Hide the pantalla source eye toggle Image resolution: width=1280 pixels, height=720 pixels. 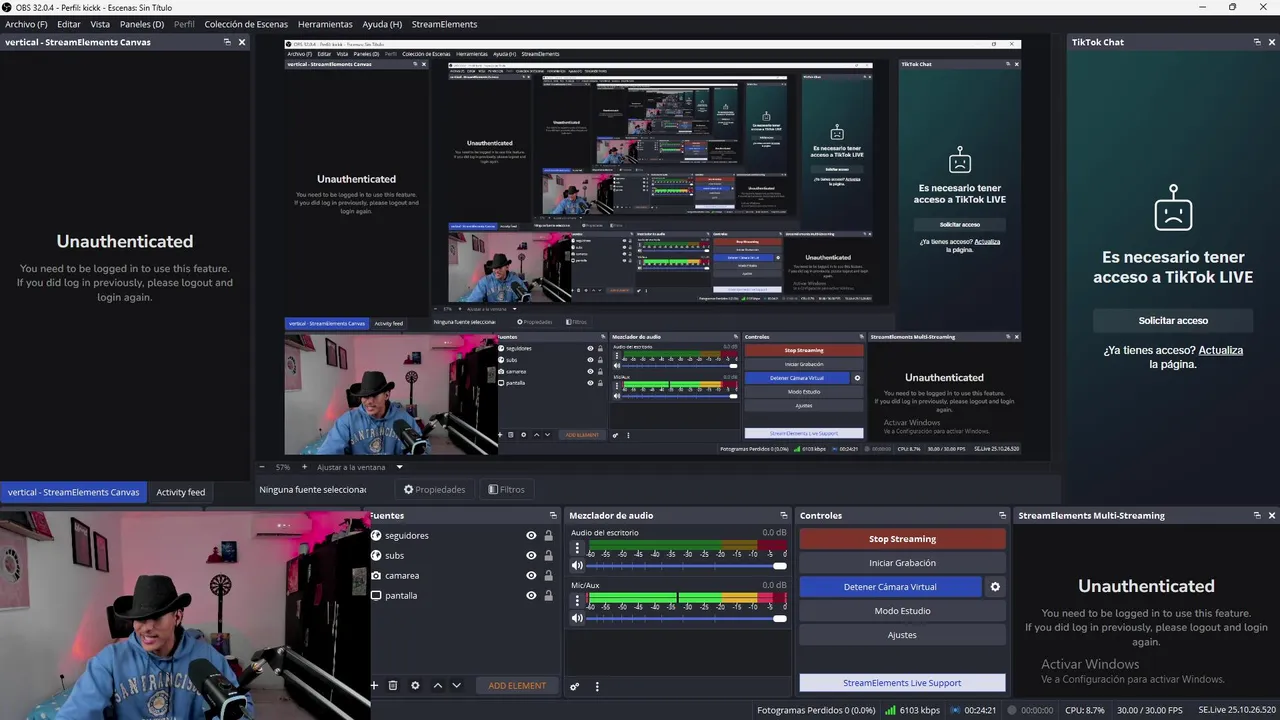click(x=531, y=596)
